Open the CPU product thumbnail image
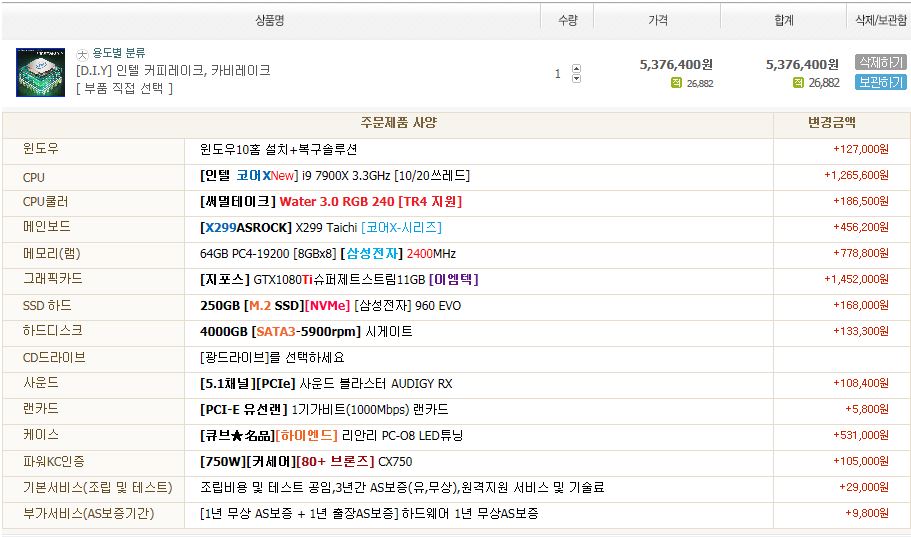 40,73
